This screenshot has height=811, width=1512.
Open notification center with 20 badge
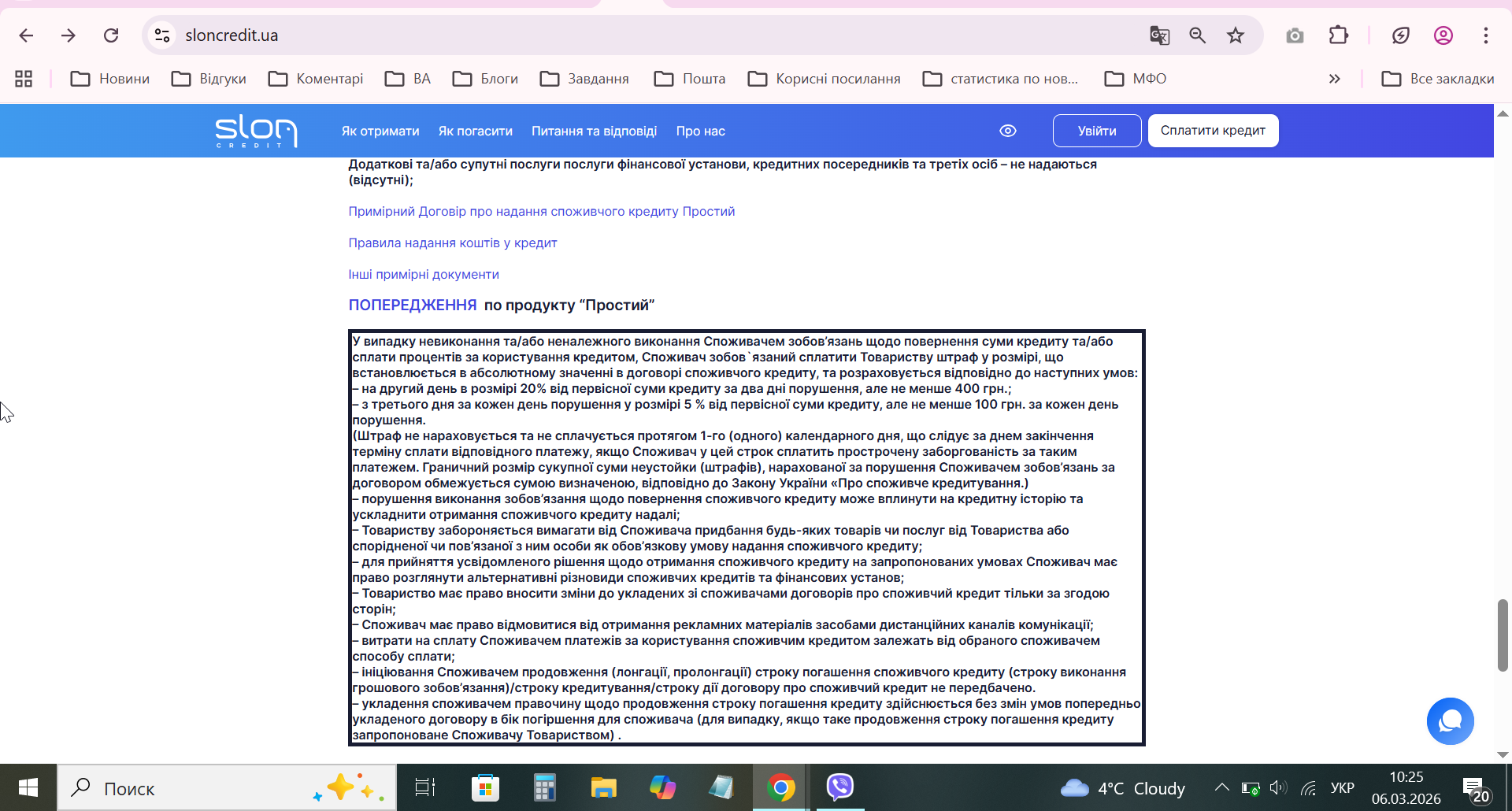click(x=1477, y=788)
